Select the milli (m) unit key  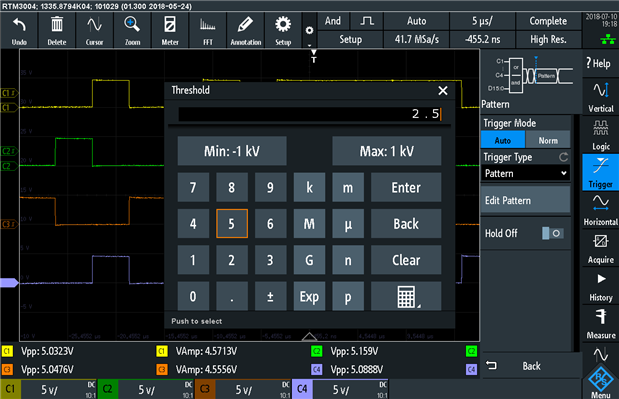348,187
